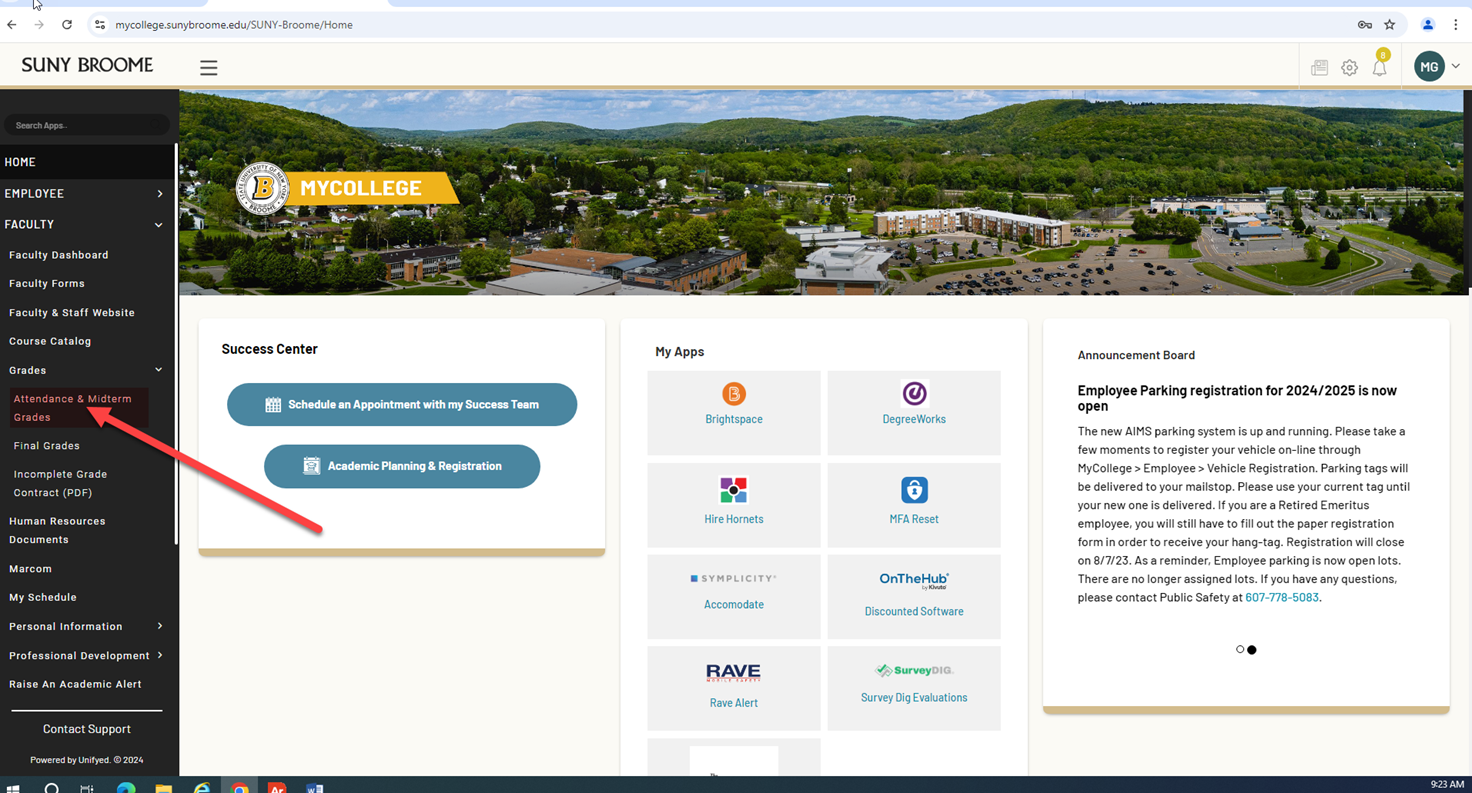
Task: Call Public Safety link 607-778-5083
Action: point(1281,597)
